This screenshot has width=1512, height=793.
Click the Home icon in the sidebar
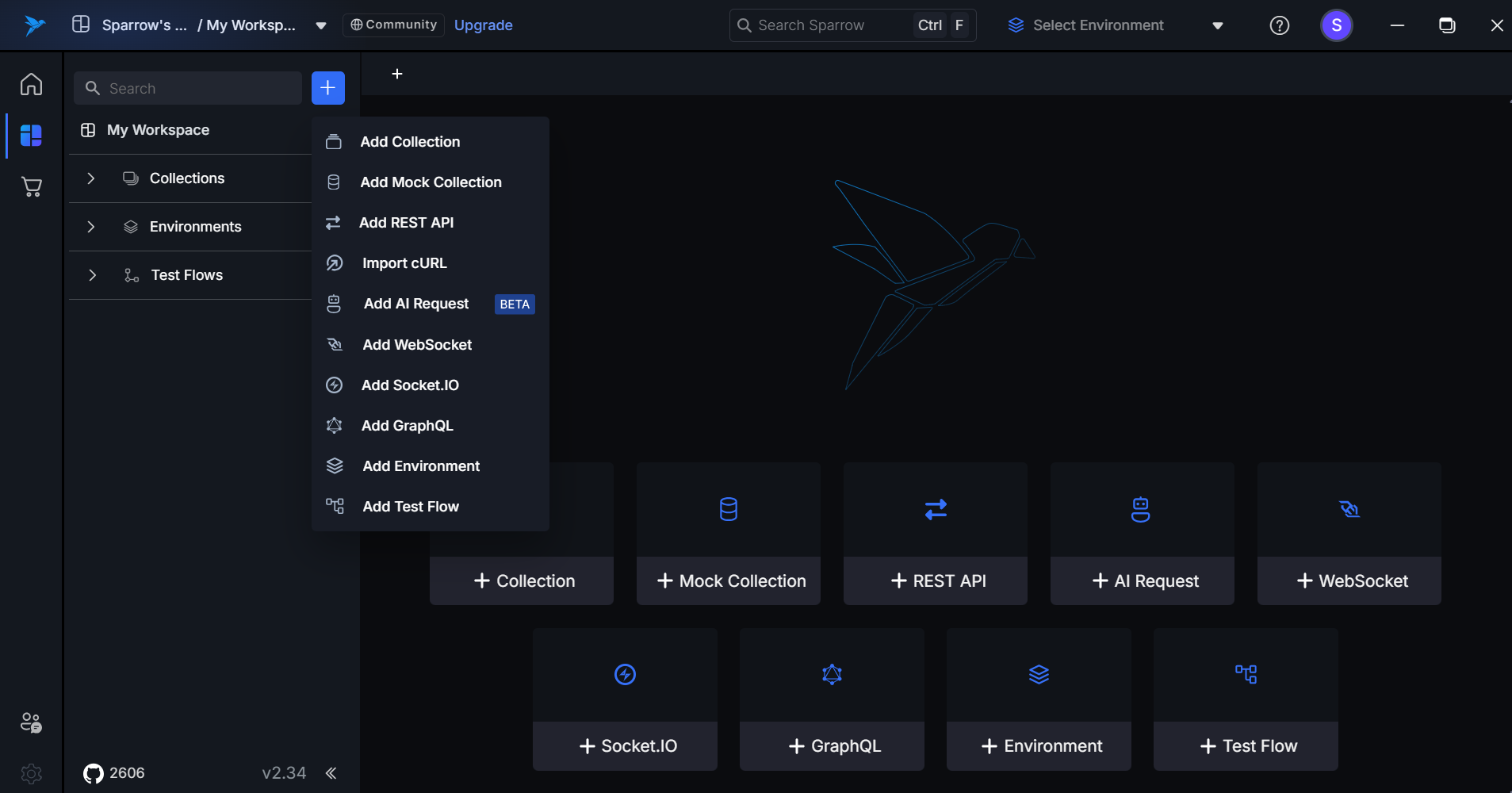[x=31, y=84]
